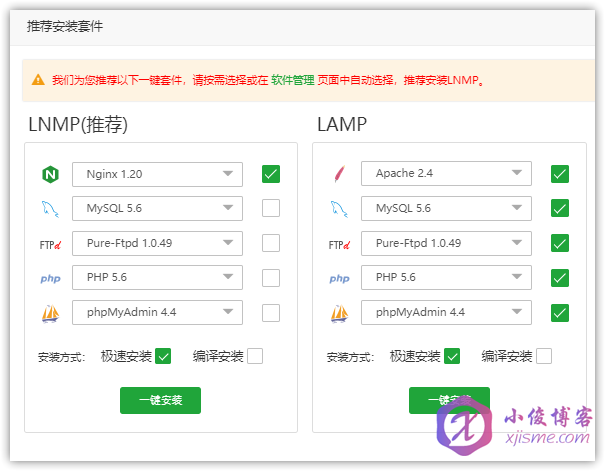Image resolution: width=605 pixels, height=471 pixels.
Task: Click the Nginx logo icon in LNMP
Action: 50,174
